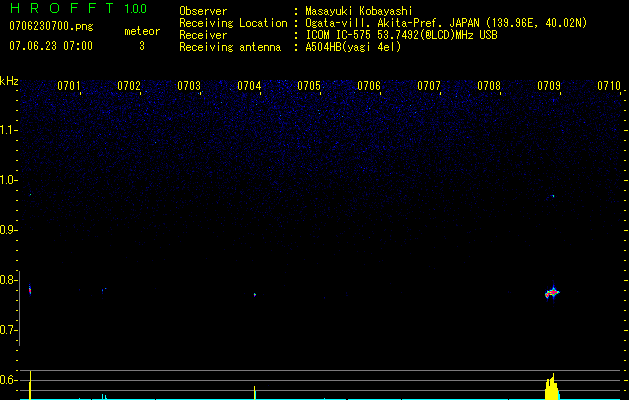Click the 0708 time marker

click(x=489, y=86)
